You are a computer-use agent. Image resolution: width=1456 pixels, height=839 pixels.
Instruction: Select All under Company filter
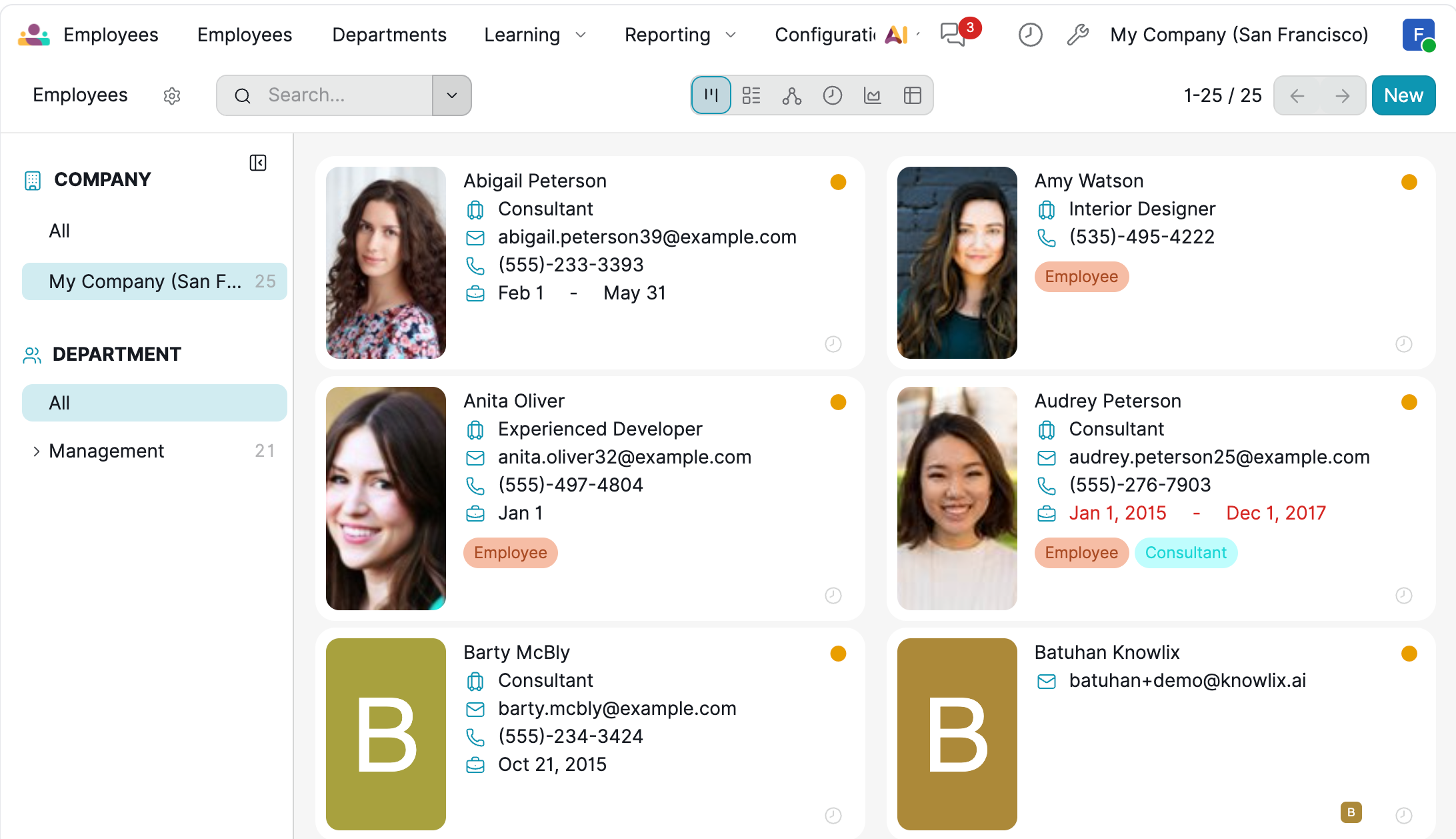[59, 231]
